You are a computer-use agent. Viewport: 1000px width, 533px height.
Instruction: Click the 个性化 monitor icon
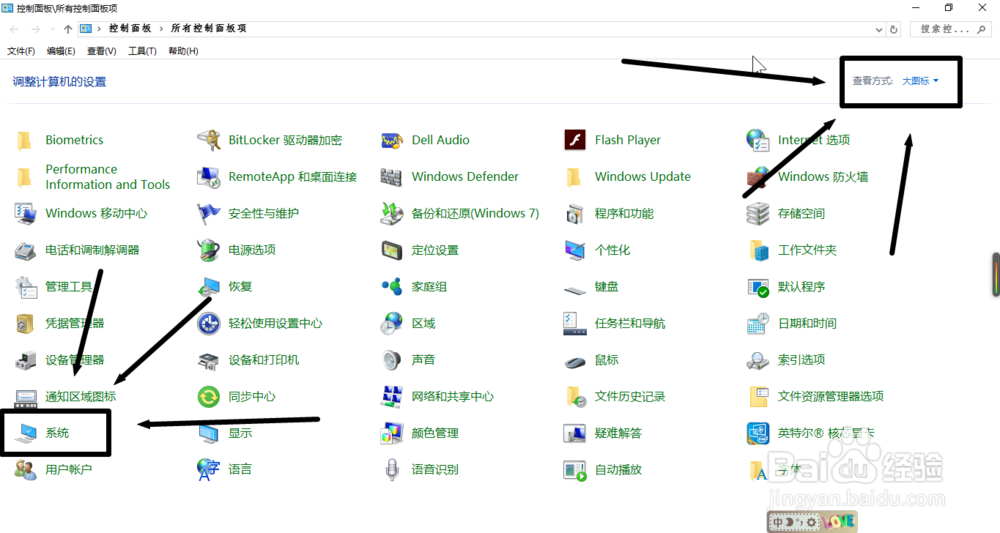(x=575, y=250)
